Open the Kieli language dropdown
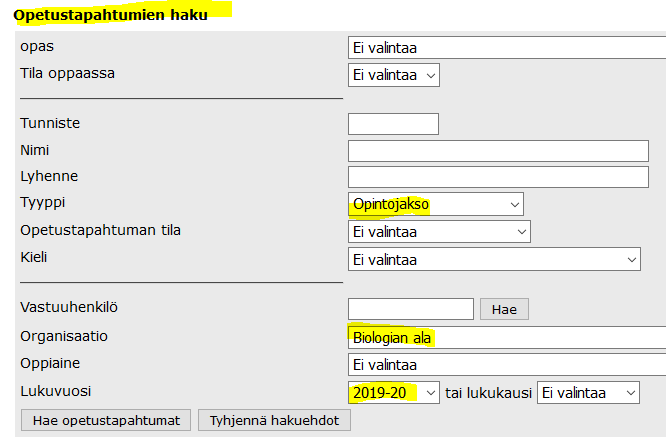The height and width of the screenshot is (441, 666). pos(494,259)
